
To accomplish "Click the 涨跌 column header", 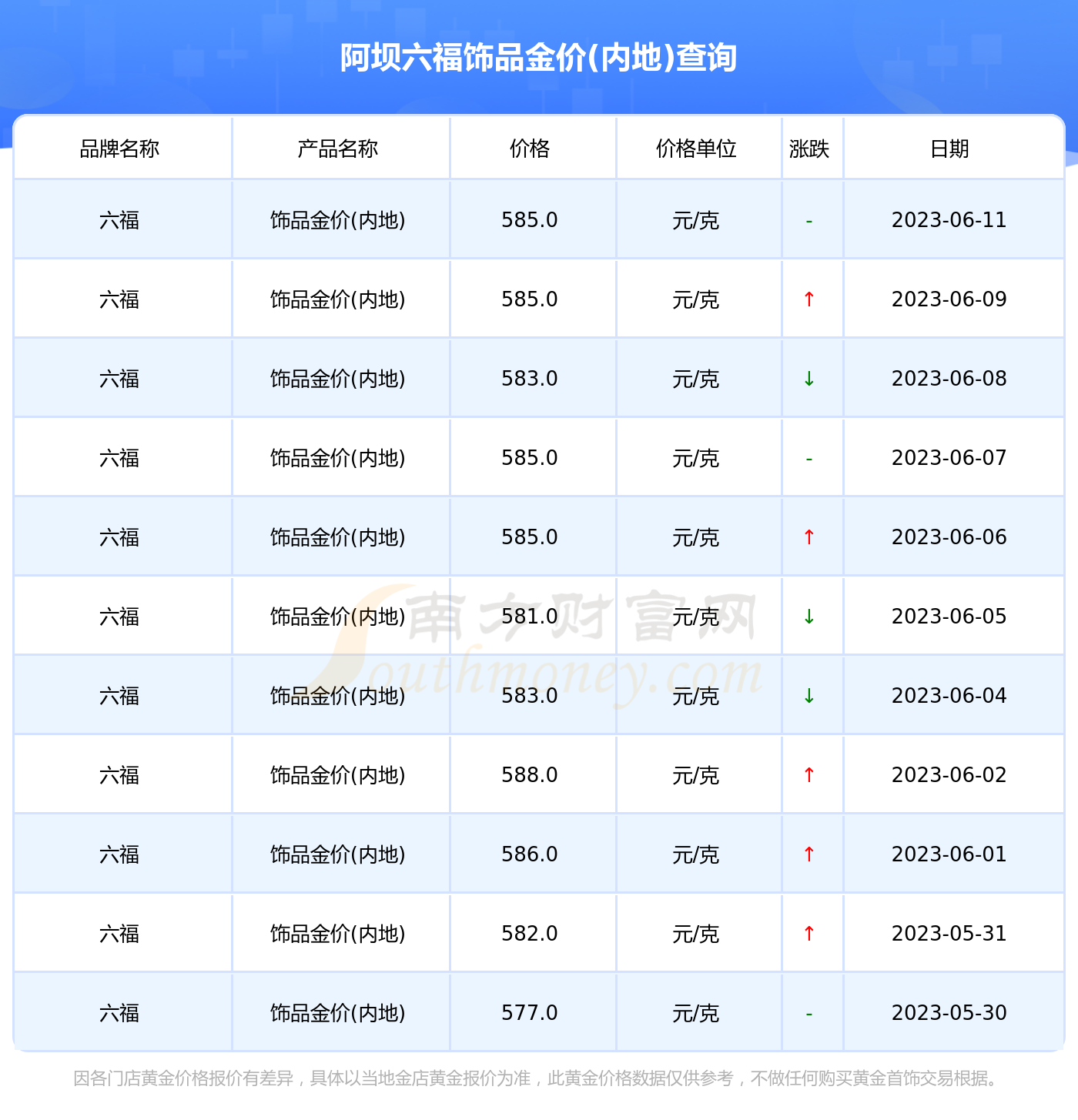I will pos(809,149).
